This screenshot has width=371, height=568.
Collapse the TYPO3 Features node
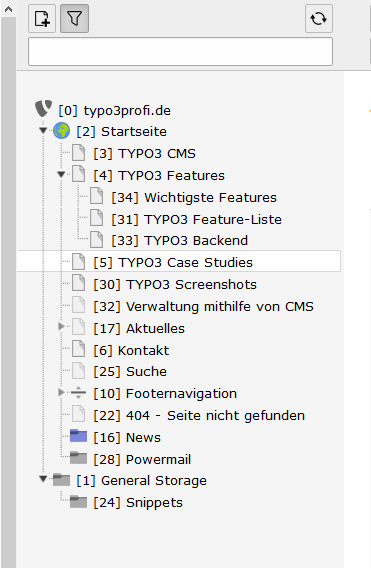point(61,175)
